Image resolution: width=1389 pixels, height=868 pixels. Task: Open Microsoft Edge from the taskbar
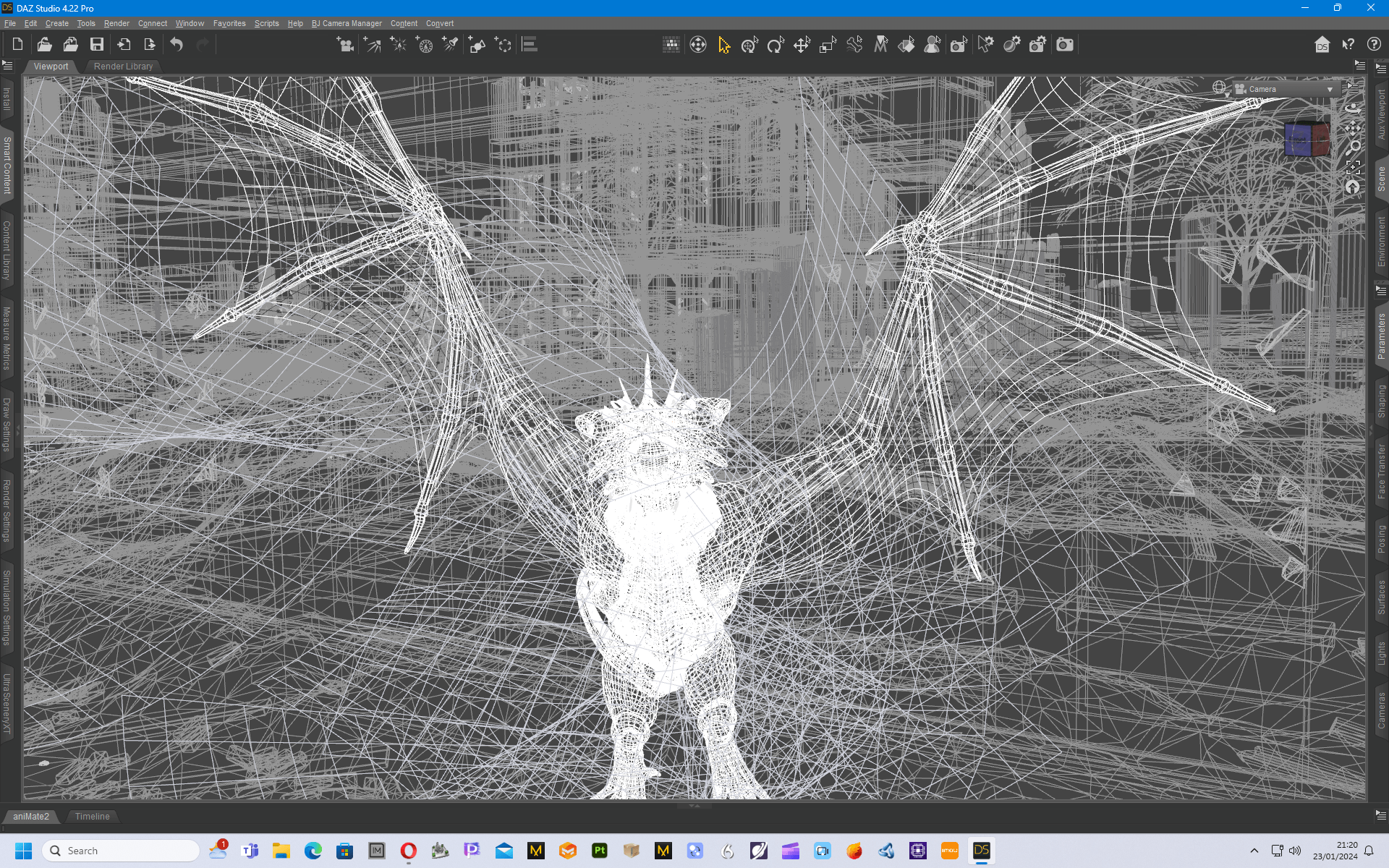pos(313,851)
